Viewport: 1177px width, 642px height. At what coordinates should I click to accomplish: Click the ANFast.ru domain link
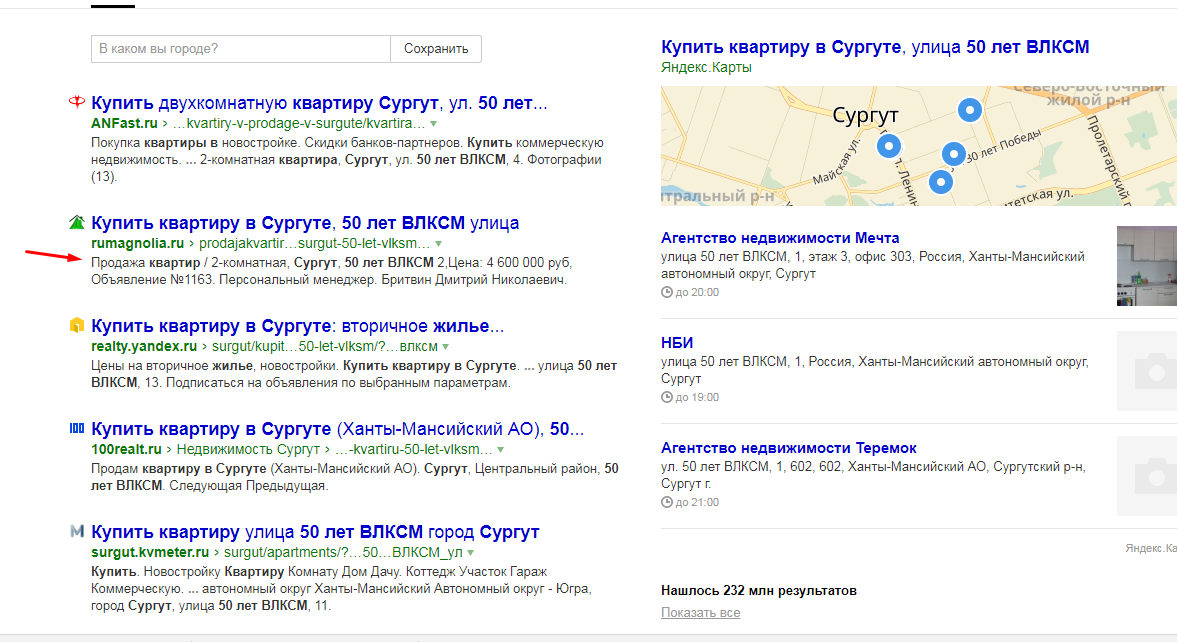click(125, 123)
